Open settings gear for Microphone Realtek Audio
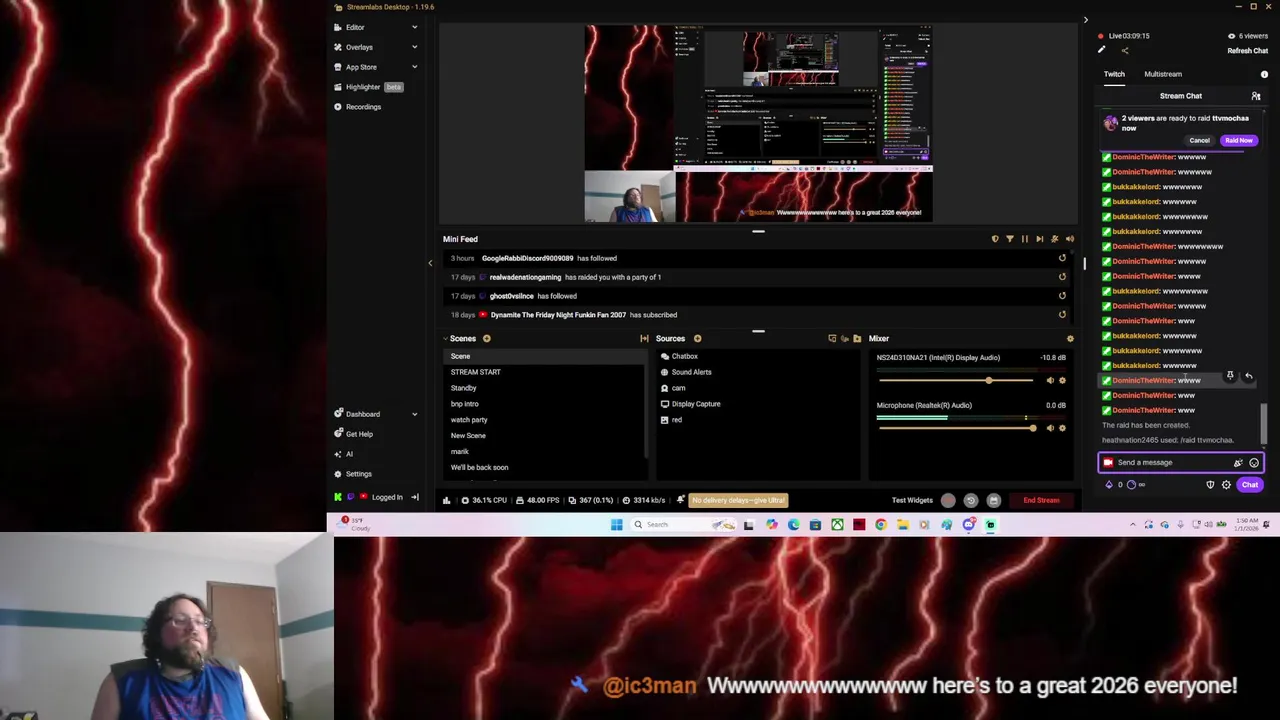The width and height of the screenshot is (1280, 720). pyautogui.click(x=1062, y=428)
